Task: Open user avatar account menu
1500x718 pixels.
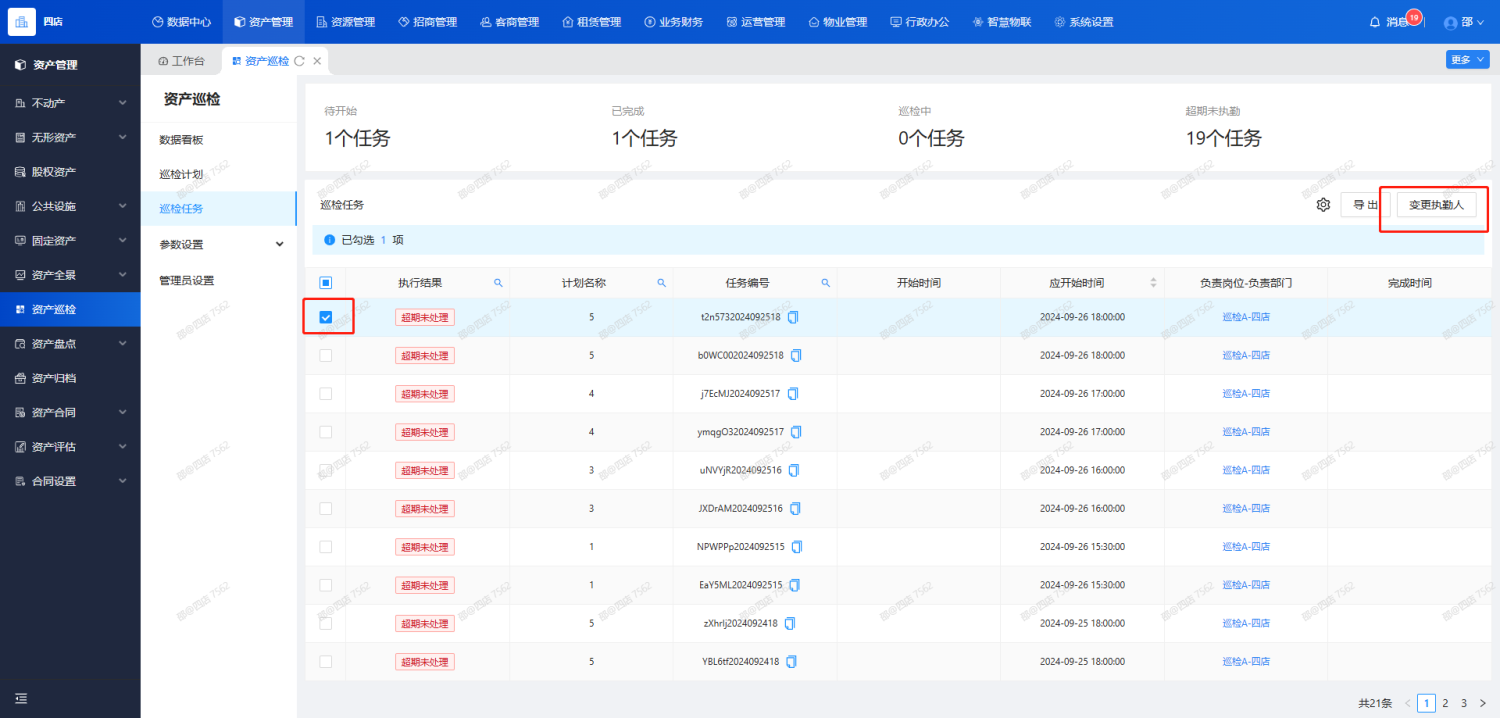Action: click(1451, 22)
